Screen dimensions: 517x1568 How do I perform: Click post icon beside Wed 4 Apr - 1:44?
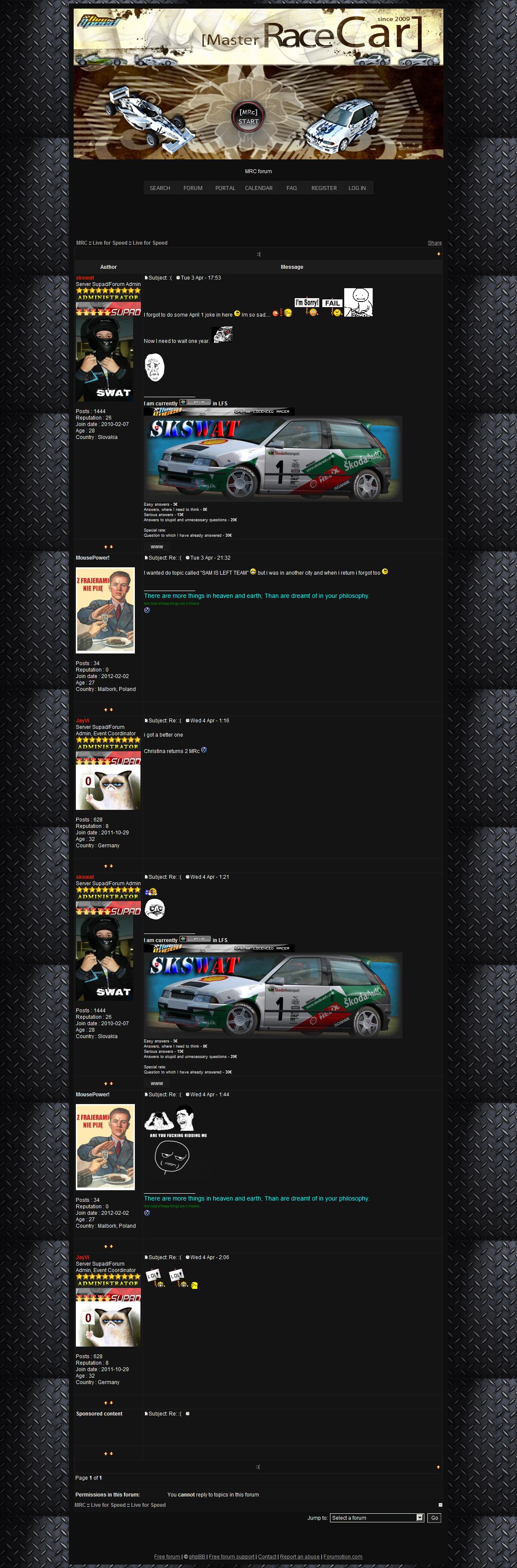(x=146, y=1095)
